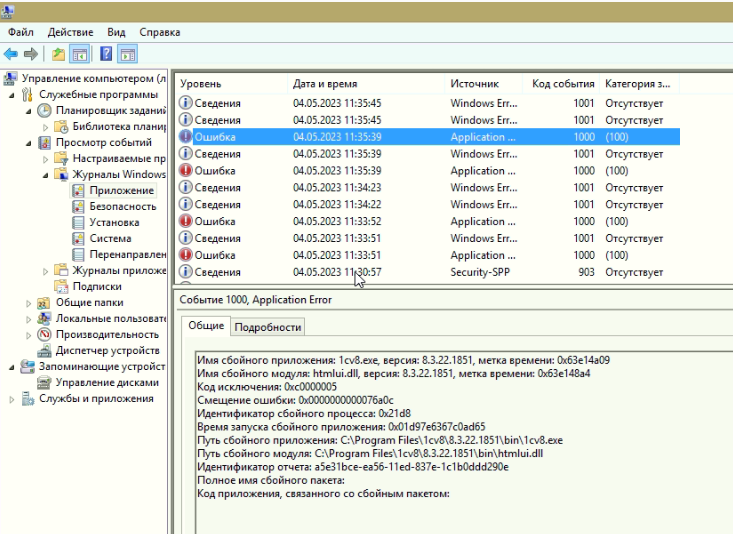Viewport: 733px width, 534px height.
Task: Open the Справка menu
Action: (159, 32)
